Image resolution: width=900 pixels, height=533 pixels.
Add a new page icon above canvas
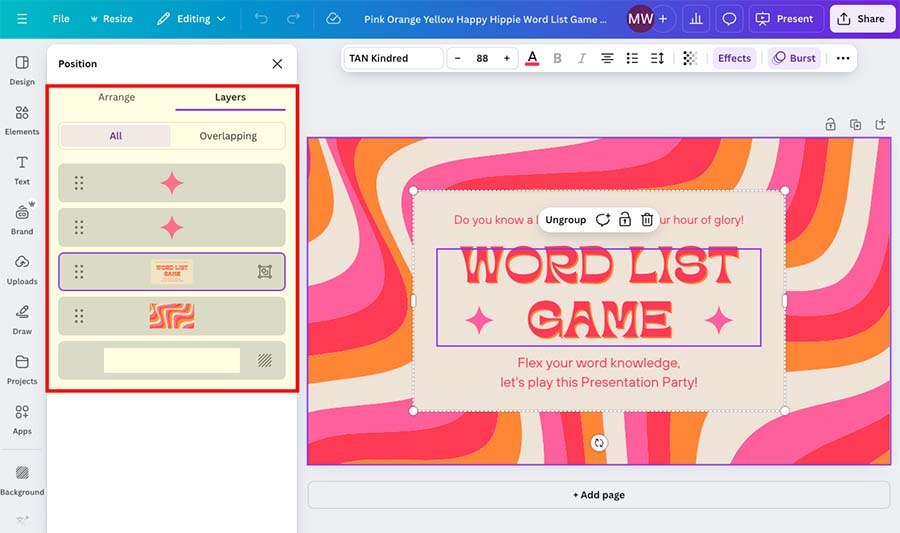click(880, 124)
